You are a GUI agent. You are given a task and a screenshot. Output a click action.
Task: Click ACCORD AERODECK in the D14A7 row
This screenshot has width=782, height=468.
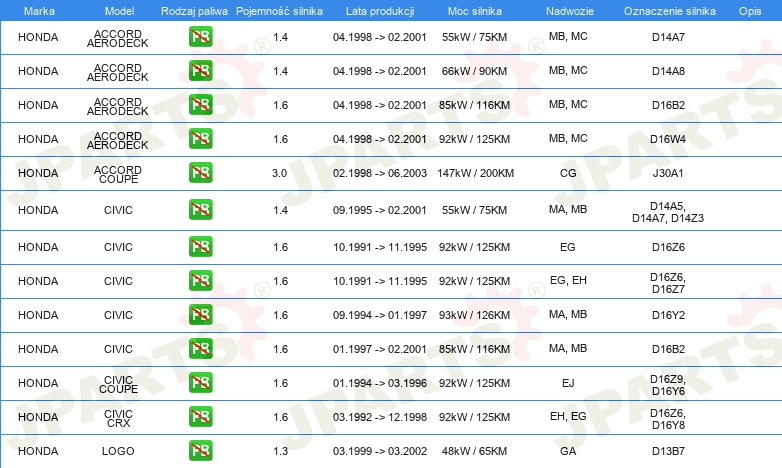pyautogui.click(x=118, y=38)
